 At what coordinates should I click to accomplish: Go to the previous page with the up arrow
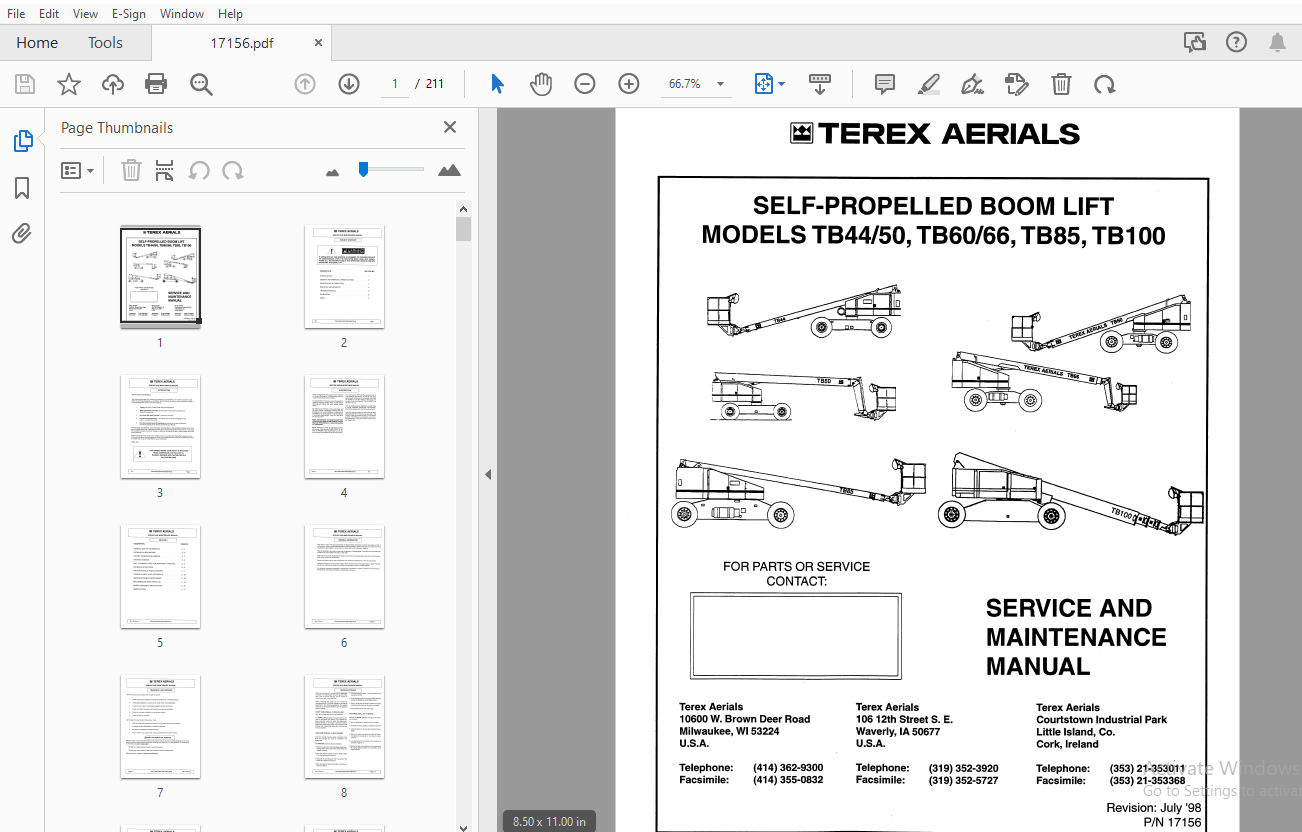pos(305,84)
